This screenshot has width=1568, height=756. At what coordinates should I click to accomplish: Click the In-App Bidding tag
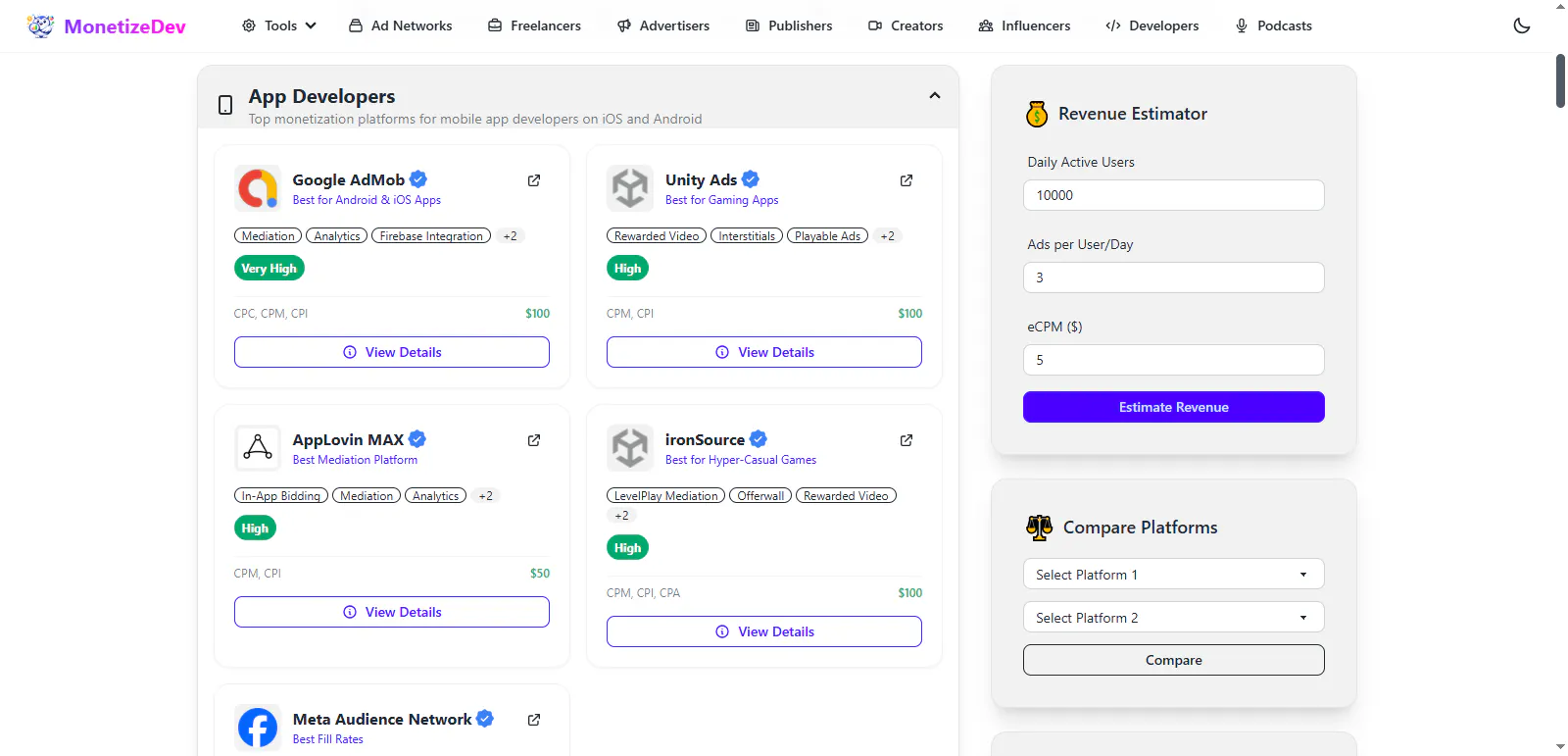coord(281,496)
